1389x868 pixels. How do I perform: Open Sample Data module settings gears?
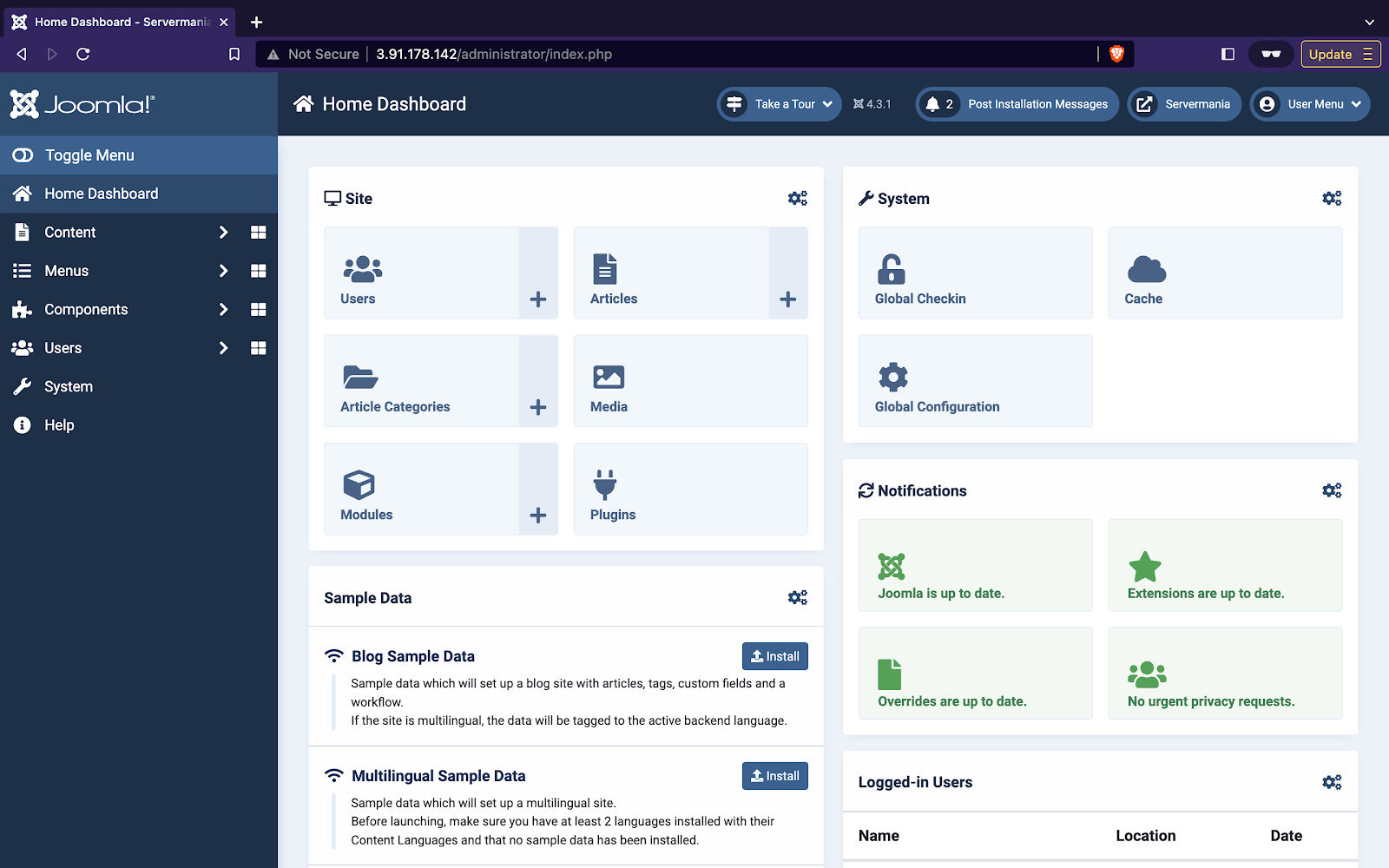798,598
